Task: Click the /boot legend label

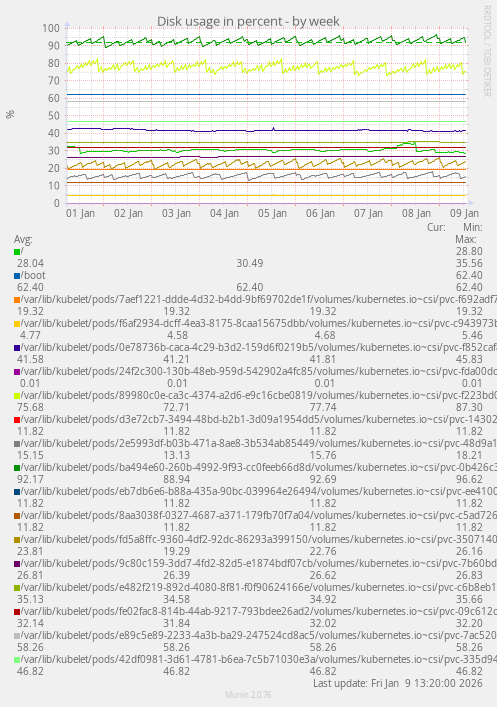Action: coord(33,275)
